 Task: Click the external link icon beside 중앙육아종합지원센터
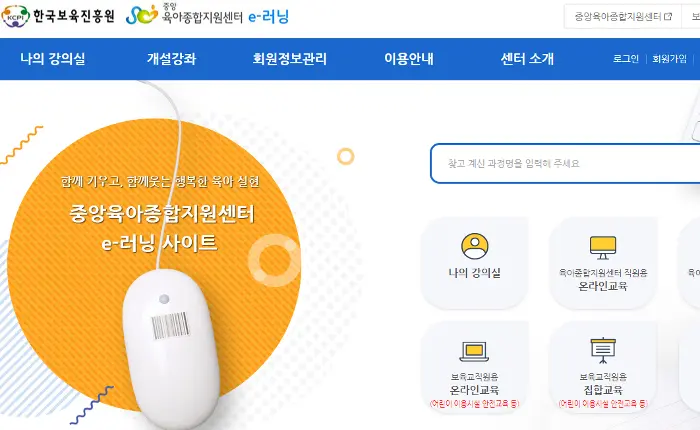coord(668,17)
